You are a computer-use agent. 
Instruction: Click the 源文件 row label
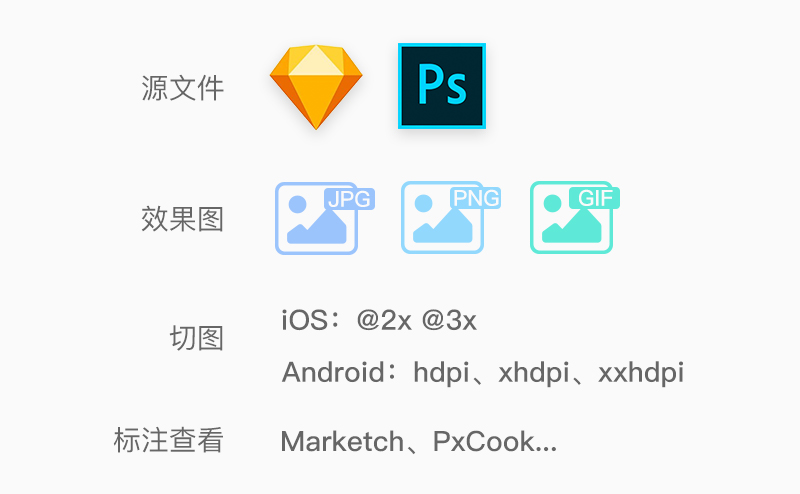(183, 88)
